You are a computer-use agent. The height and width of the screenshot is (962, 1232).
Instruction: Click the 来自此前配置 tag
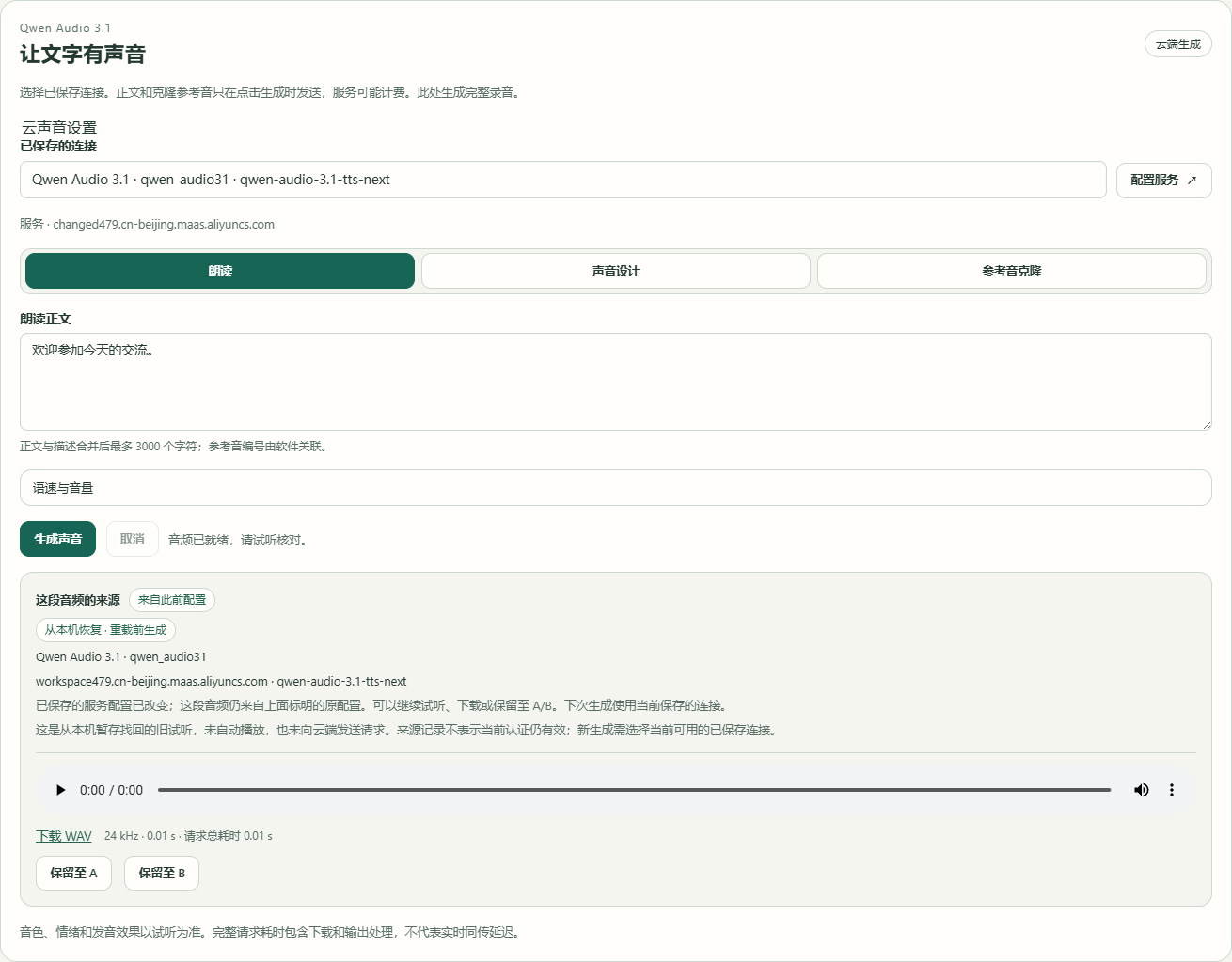[x=172, y=600]
